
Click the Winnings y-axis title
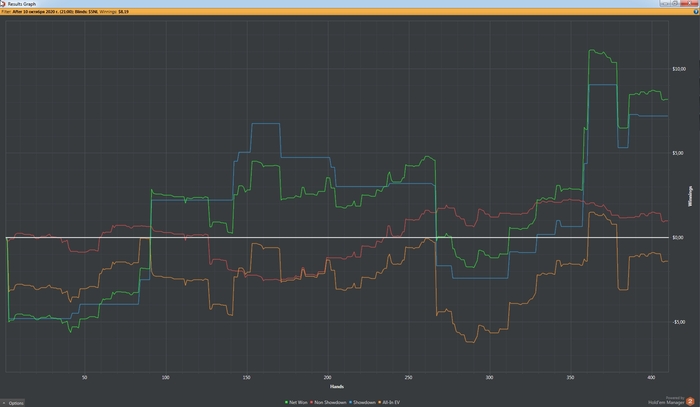(x=691, y=196)
